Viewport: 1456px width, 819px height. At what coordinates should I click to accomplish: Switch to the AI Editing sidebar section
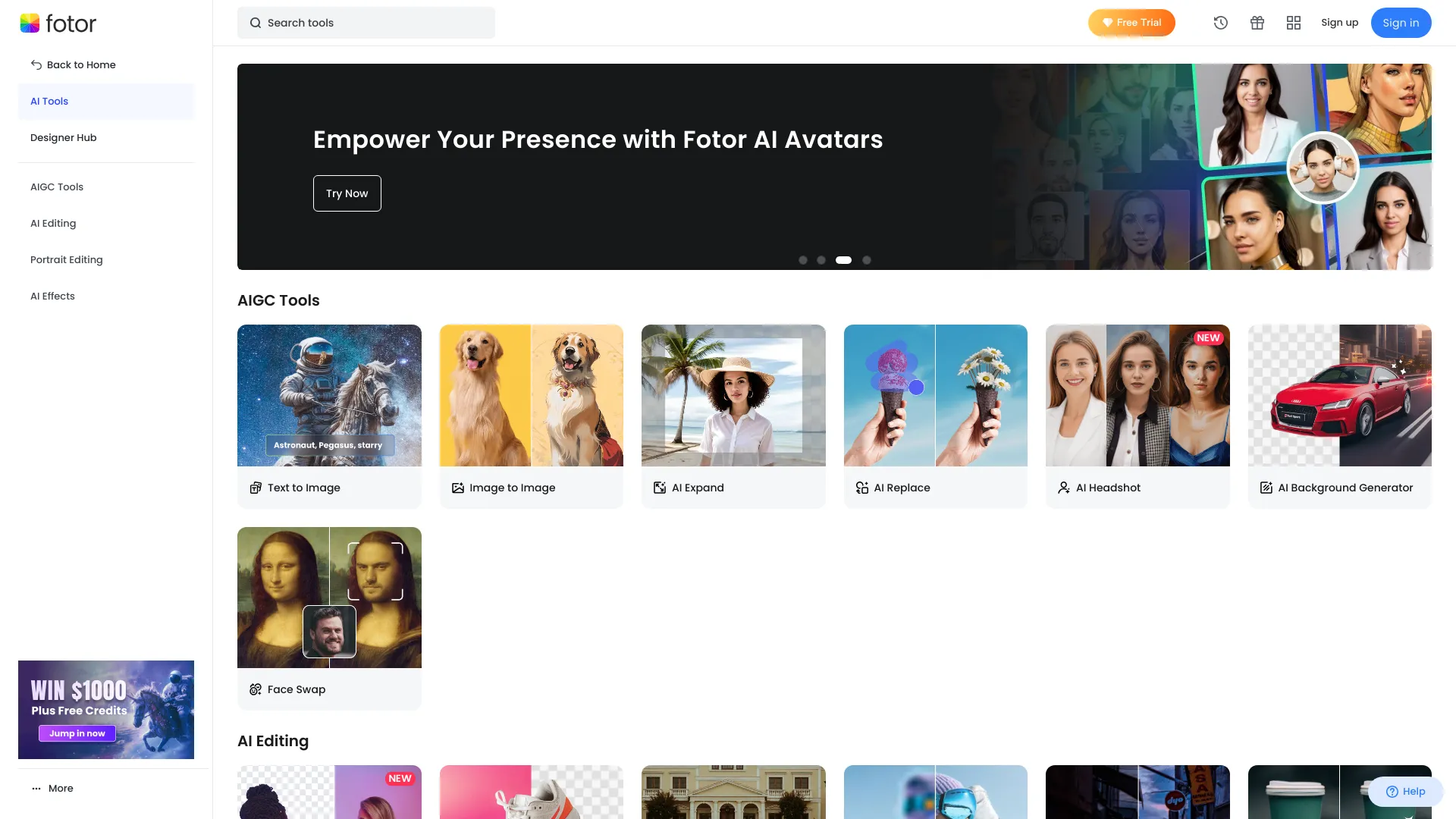pyautogui.click(x=53, y=223)
